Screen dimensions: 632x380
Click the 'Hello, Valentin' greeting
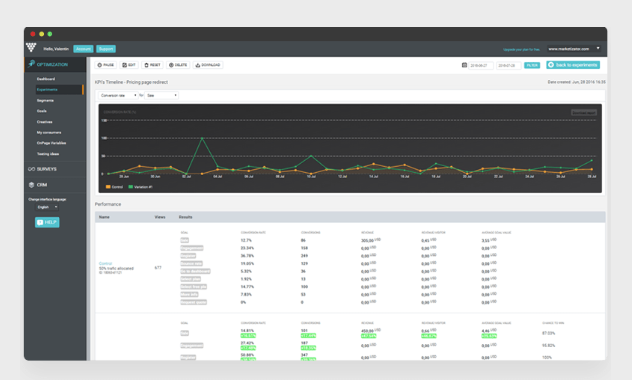click(x=56, y=49)
